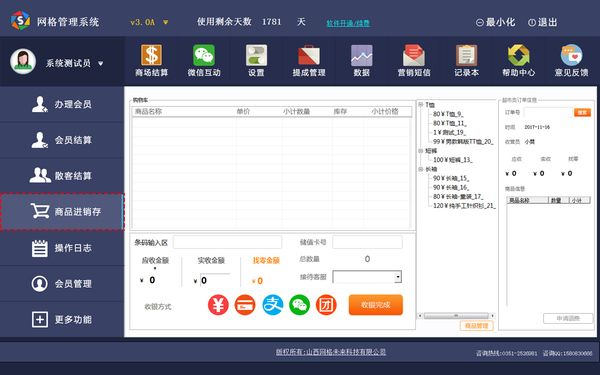Viewport: 600px width, 375px height.
Task: Click the product tree scroll-left arrow
Action: [420, 316]
